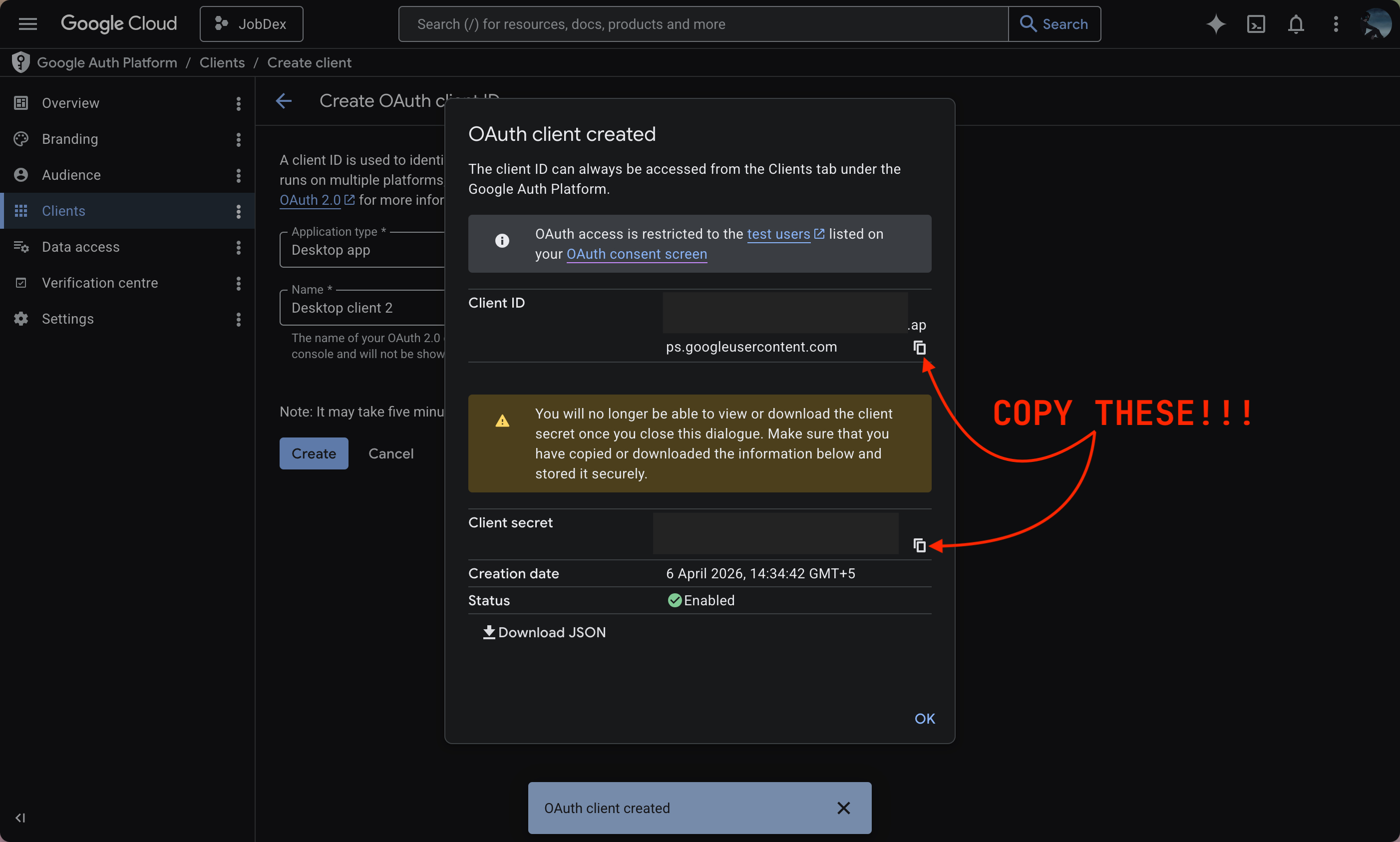This screenshot has width=1400, height=842.
Task: Open Verification centre in the sidebar
Action: coord(100,283)
